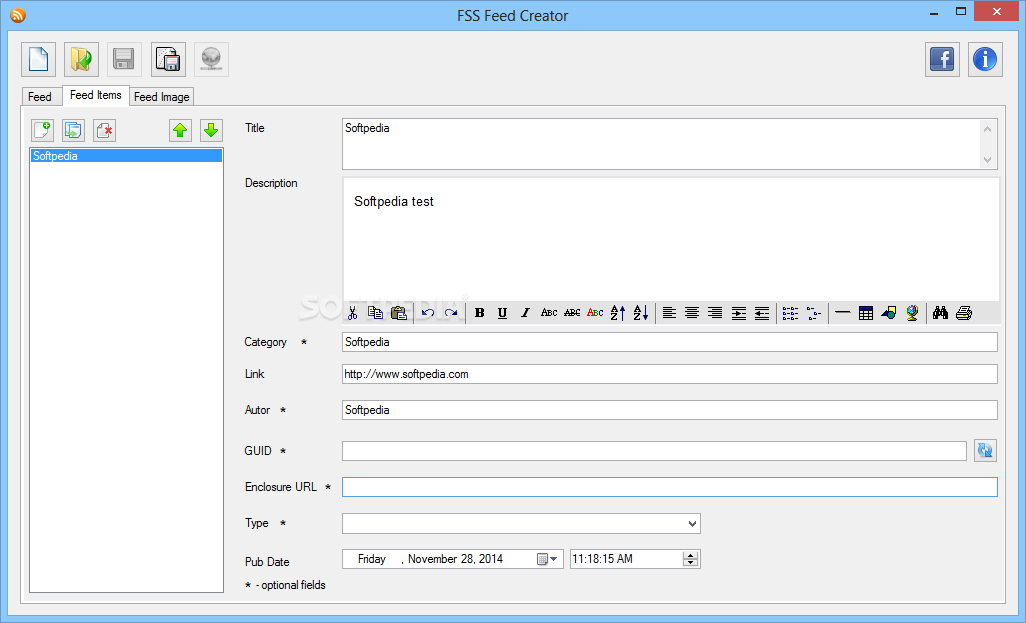
Task: Focus the Link input field
Action: pyautogui.click(x=670, y=374)
